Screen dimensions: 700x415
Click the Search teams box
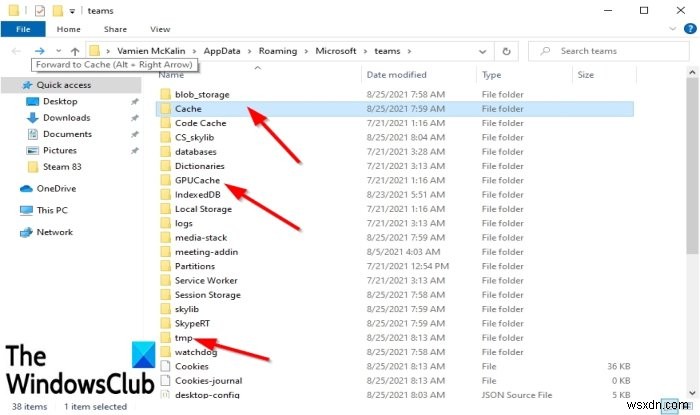609,51
